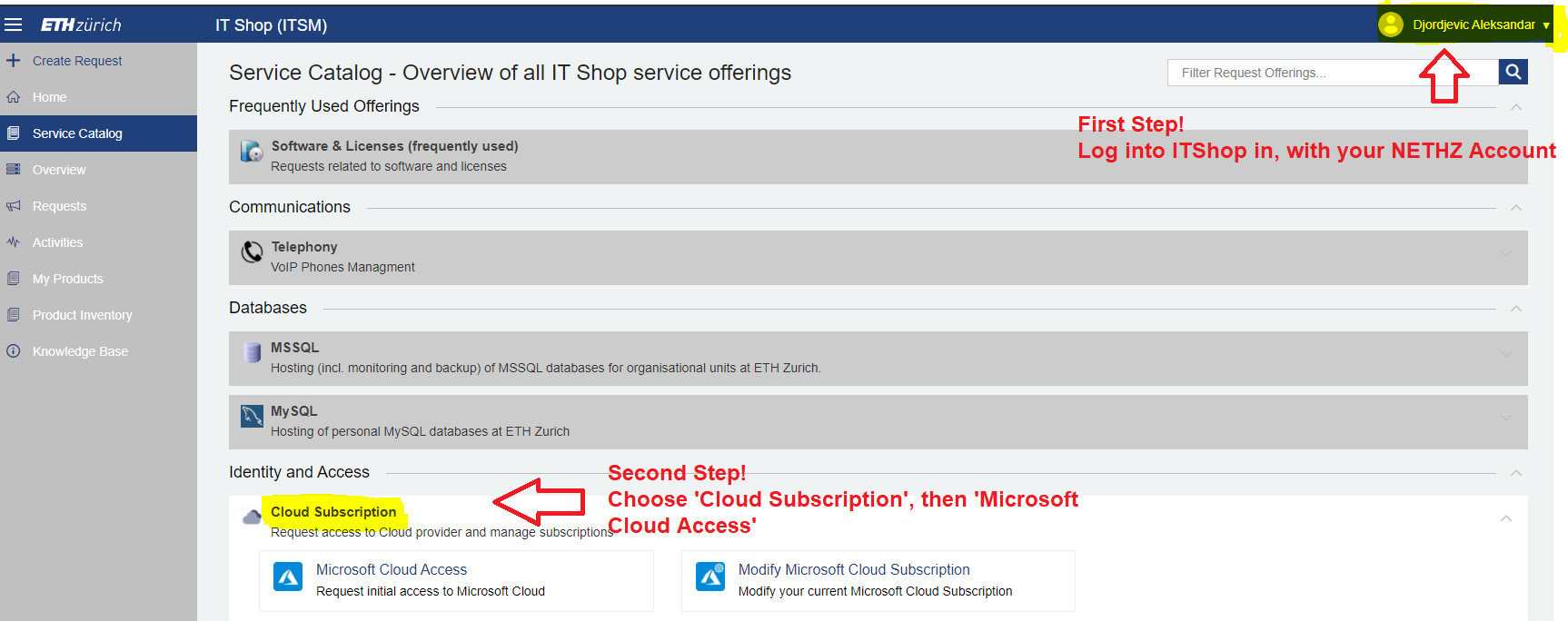
Task: Click the Cloud Subscription cloud icon
Action: tap(252, 517)
